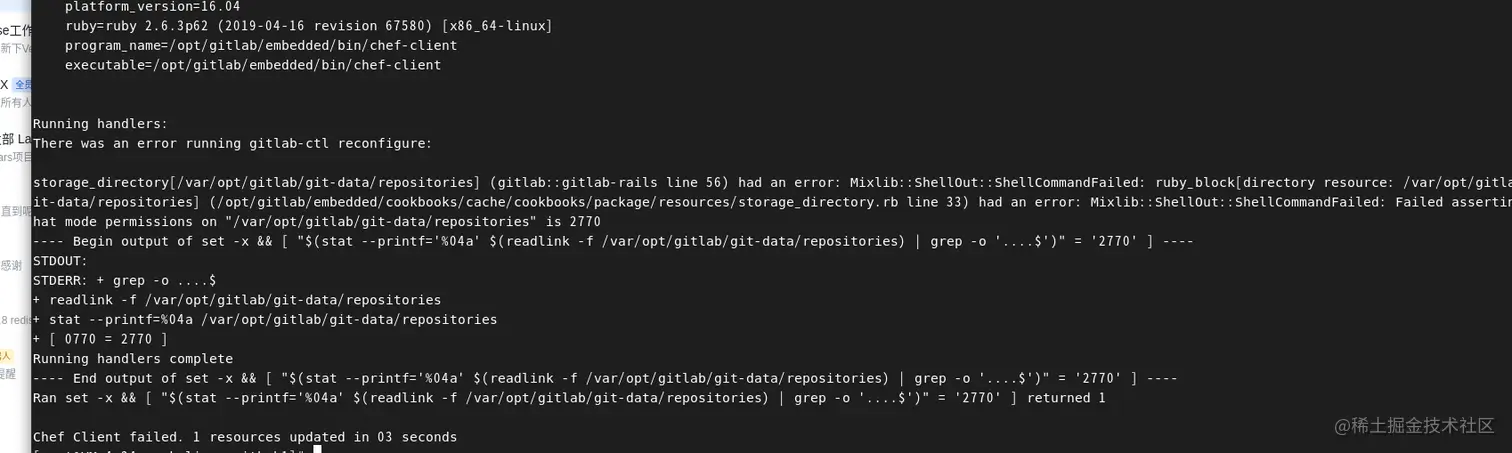Click the 'Running handlers complete' line
The width and height of the screenshot is (1512, 453).
(x=133, y=358)
